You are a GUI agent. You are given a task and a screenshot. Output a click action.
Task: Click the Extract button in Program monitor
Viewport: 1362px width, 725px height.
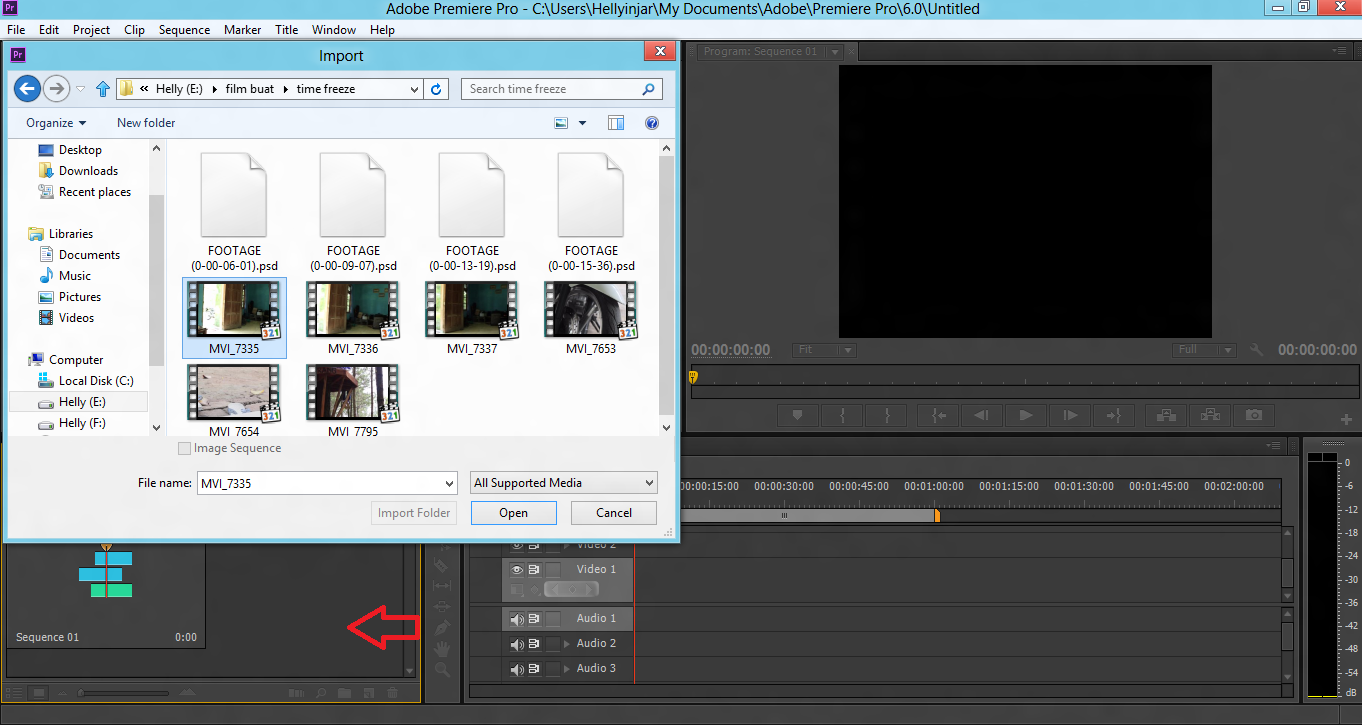click(x=1210, y=415)
